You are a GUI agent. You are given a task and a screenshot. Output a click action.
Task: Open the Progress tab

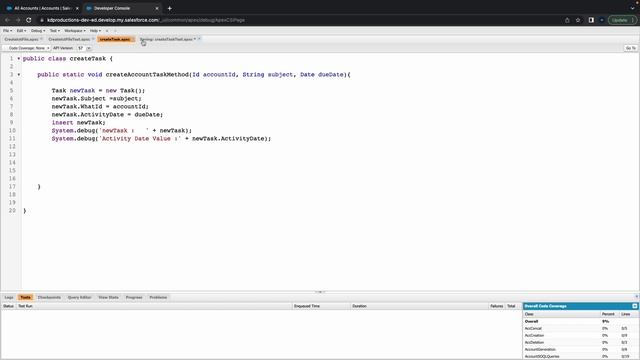pyautogui.click(x=134, y=297)
